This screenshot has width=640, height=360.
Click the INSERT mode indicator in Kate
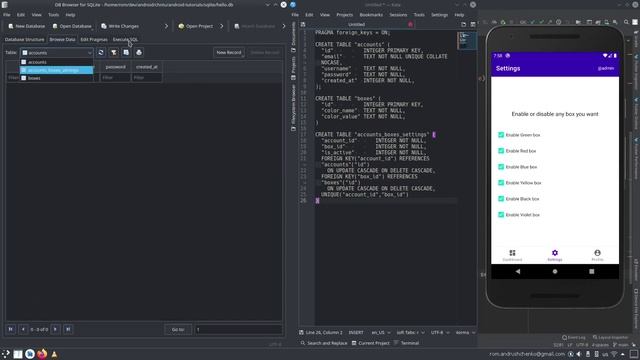point(356,333)
